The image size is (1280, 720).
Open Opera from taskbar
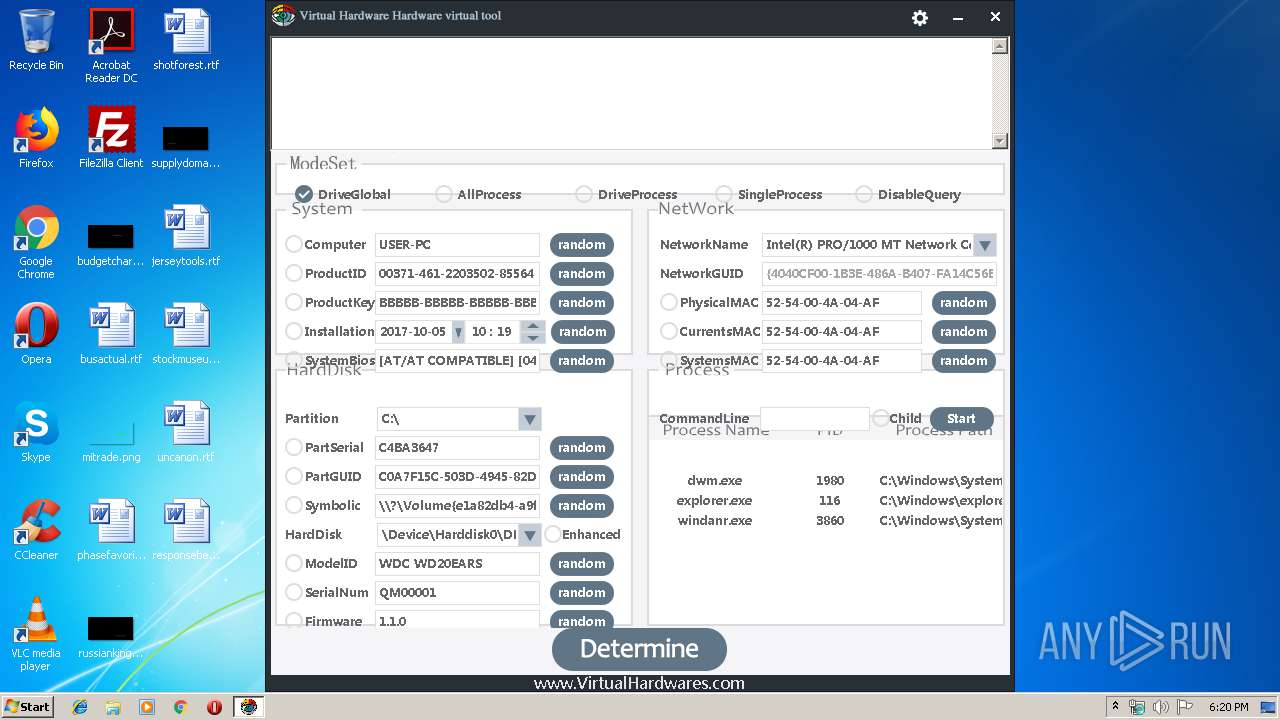(x=214, y=707)
